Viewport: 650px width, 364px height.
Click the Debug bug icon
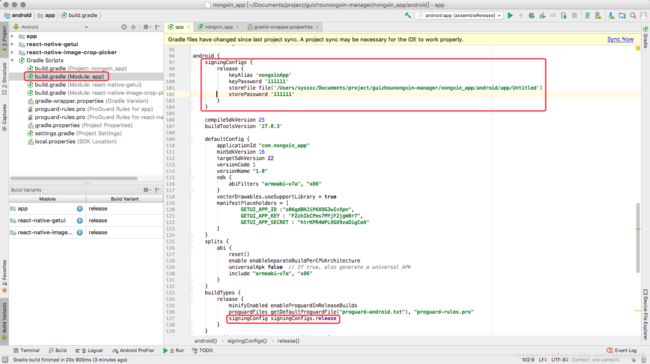point(531,15)
